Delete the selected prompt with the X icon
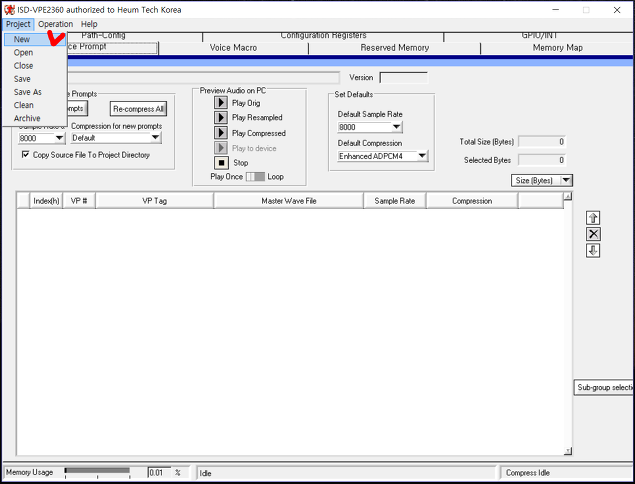635x484 pixels. (593, 234)
